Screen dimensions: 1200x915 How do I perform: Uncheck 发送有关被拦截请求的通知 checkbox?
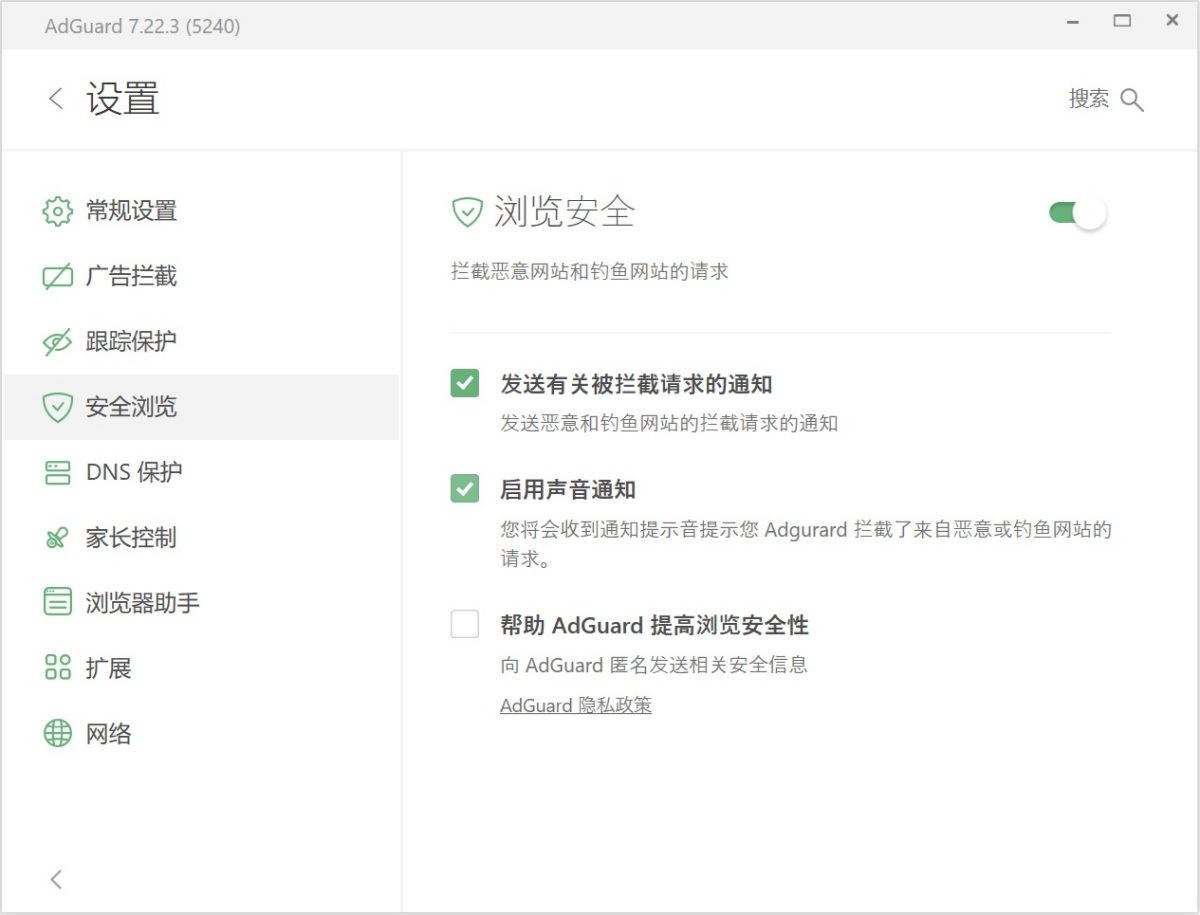pos(465,383)
